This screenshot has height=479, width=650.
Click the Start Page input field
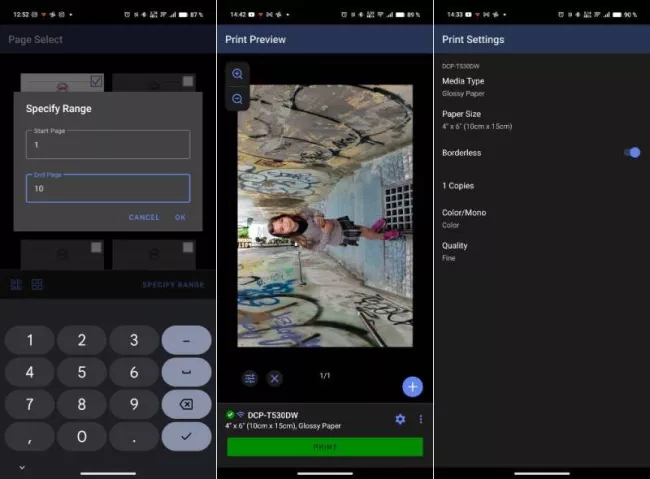[x=107, y=145]
